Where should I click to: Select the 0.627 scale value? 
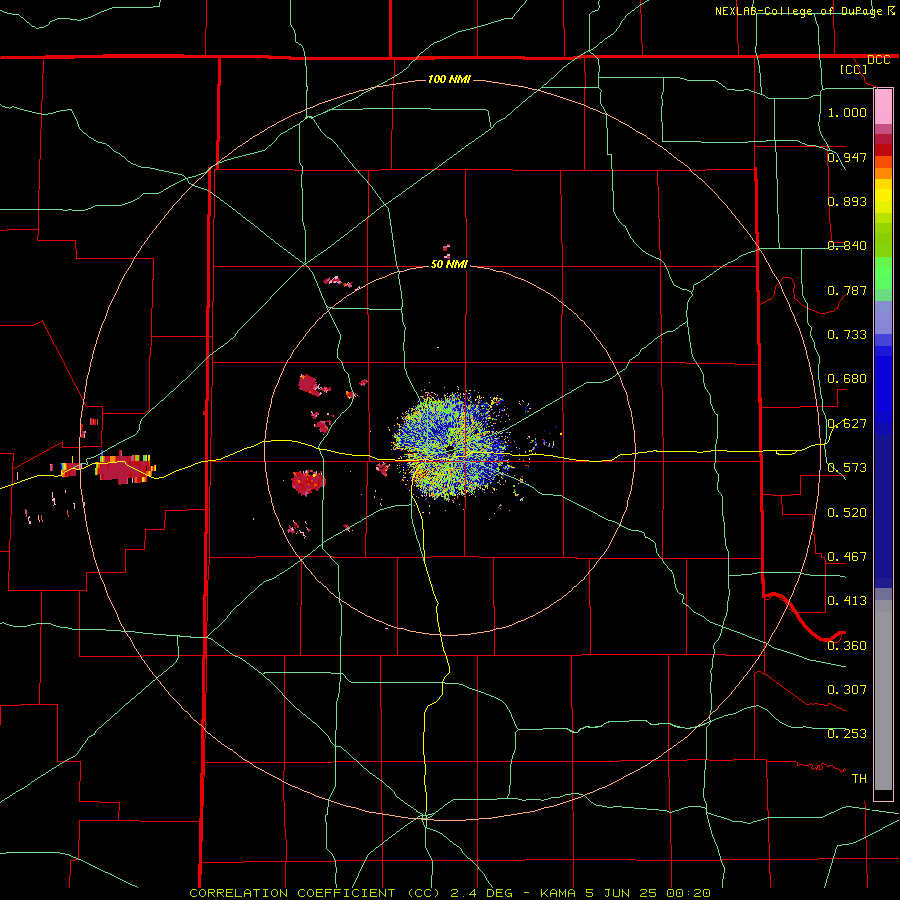click(x=847, y=424)
